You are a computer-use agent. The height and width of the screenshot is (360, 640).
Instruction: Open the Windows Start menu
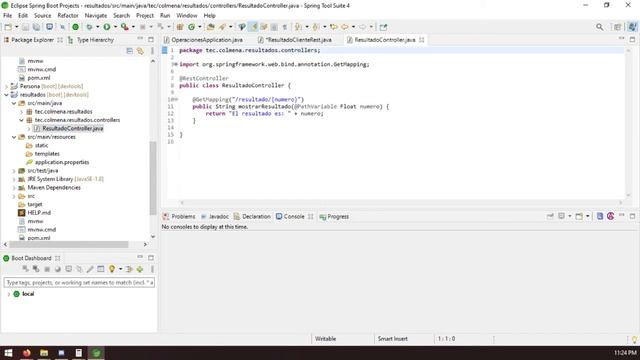[8, 353]
